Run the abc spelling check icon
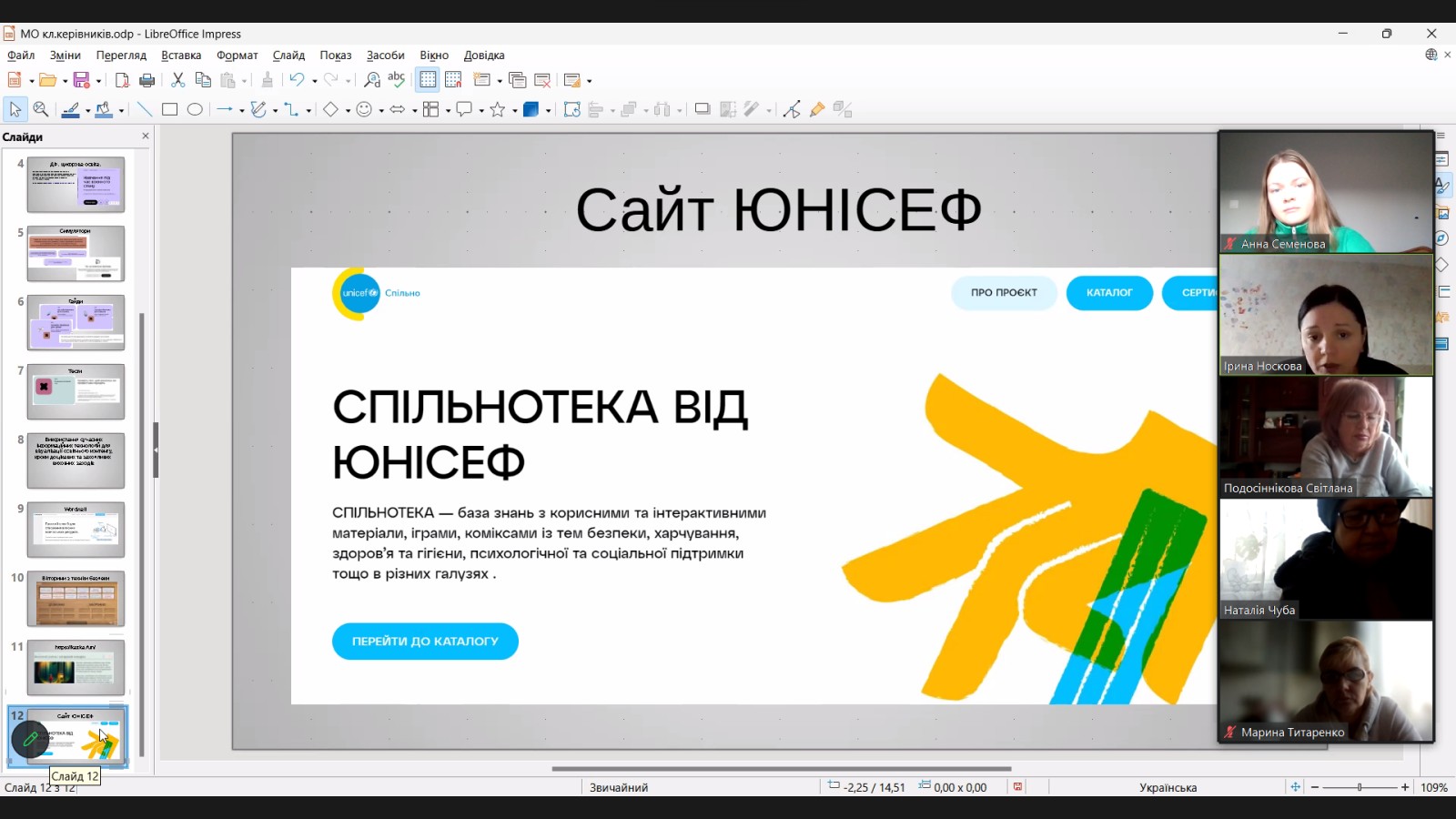This screenshot has height=819, width=1456. 397,80
